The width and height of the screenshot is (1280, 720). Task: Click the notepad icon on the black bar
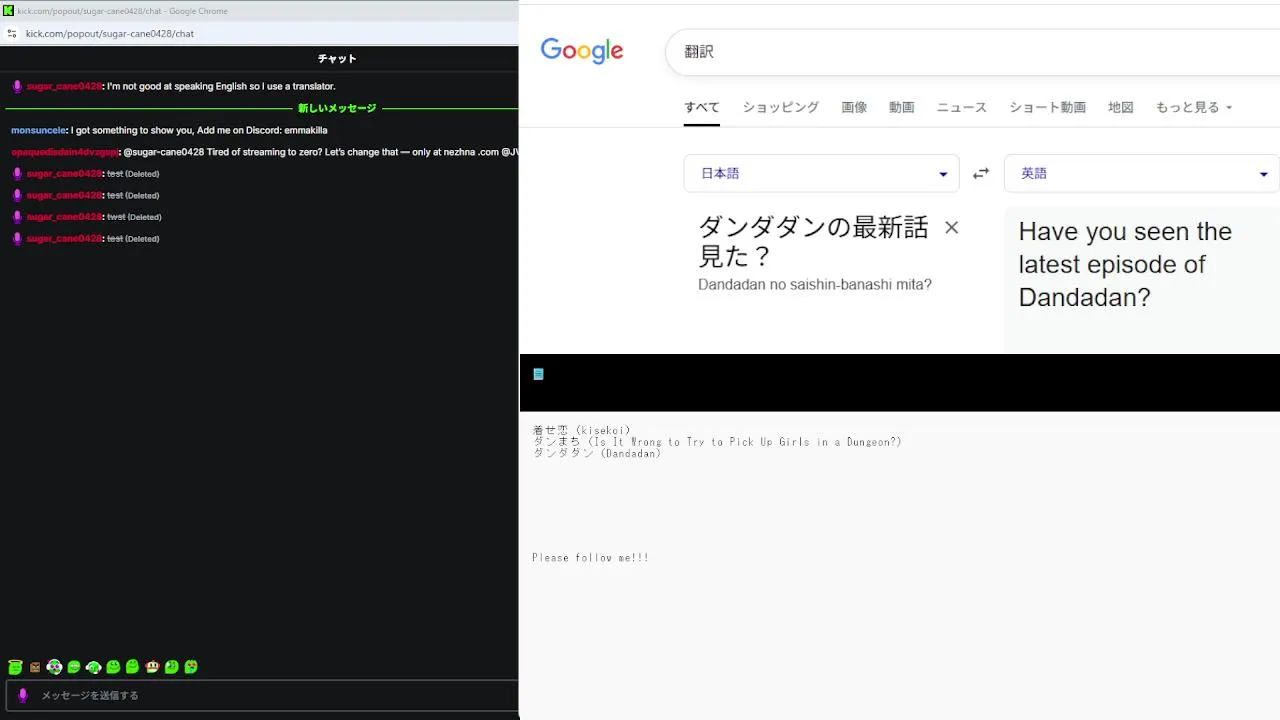[x=538, y=374]
